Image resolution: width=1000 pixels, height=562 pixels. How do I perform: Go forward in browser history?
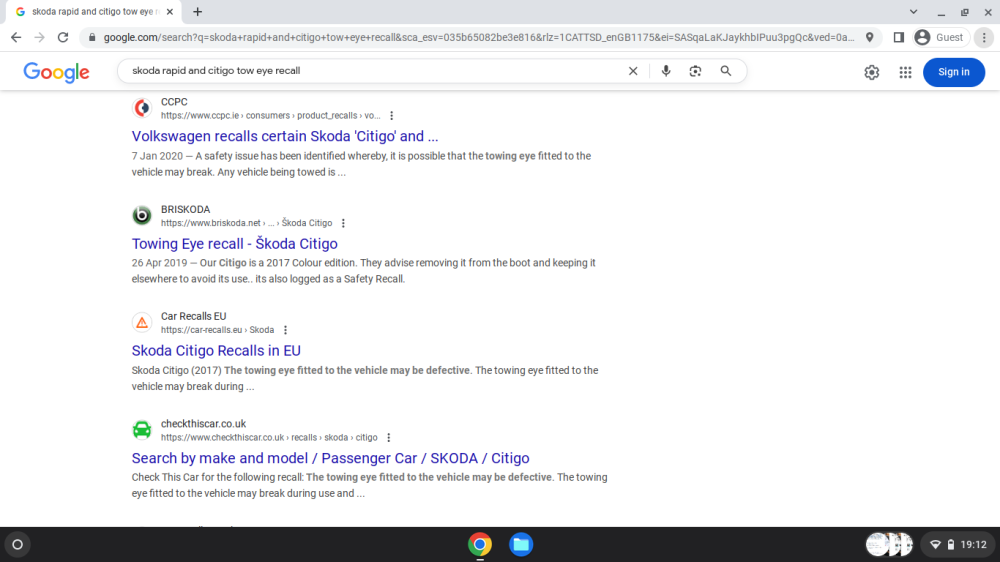[40, 38]
